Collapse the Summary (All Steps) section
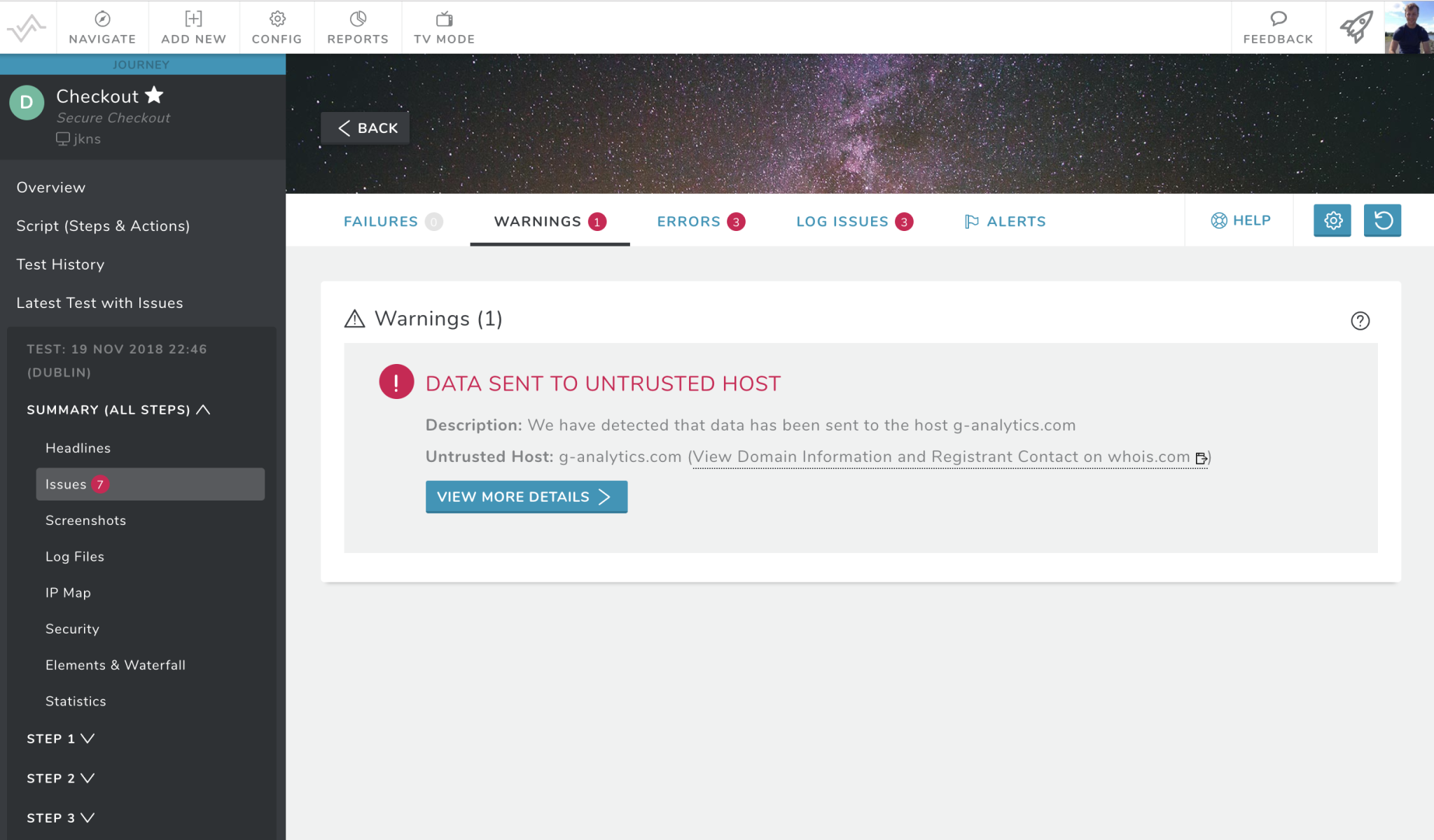The height and width of the screenshot is (840, 1434). tap(204, 409)
